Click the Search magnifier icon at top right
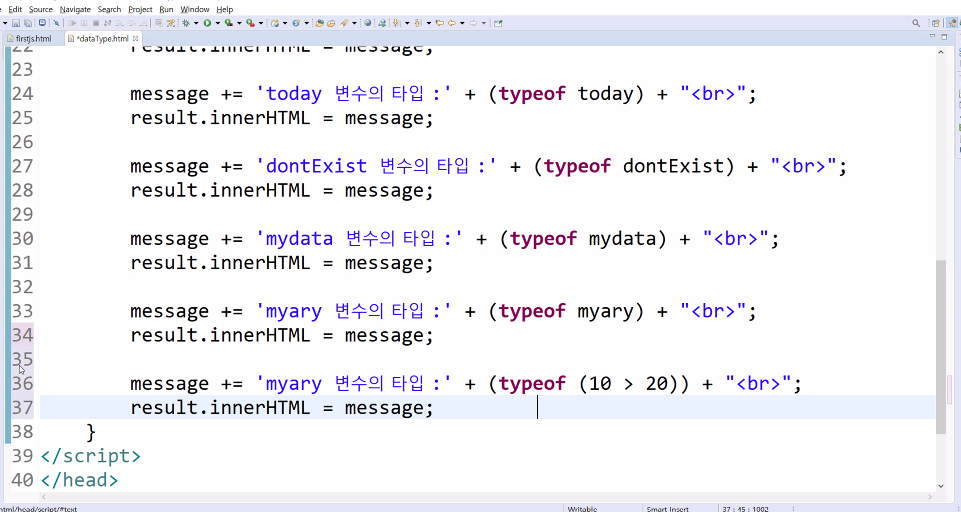This screenshot has width=961, height=512. 916,23
